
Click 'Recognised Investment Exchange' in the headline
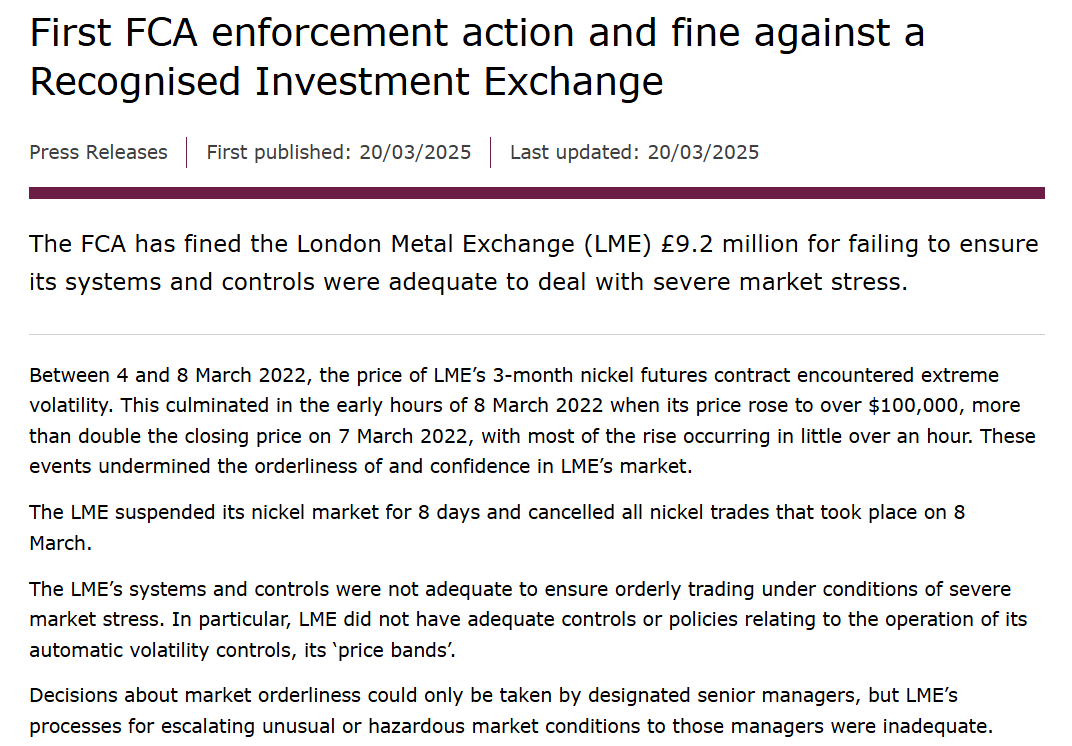pos(346,82)
